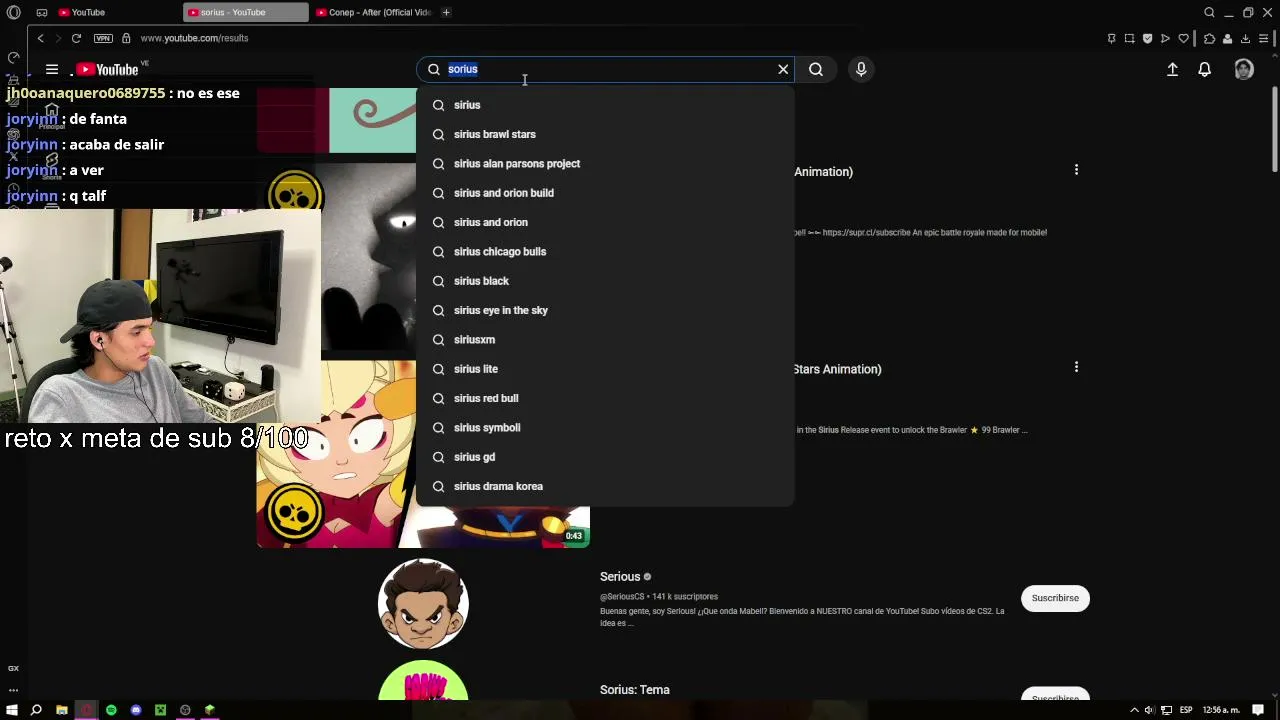Pick 'sirius red bull' suggestion

(605, 398)
